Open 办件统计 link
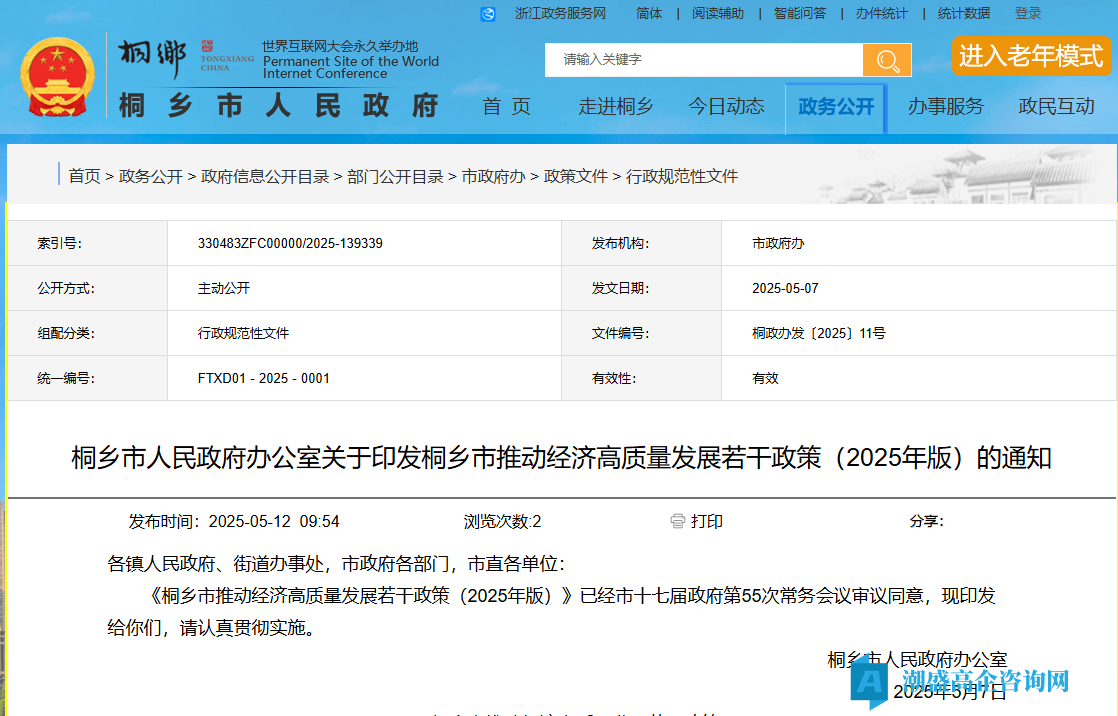Image resolution: width=1118 pixels, height=716 pixels. [881, 14]
